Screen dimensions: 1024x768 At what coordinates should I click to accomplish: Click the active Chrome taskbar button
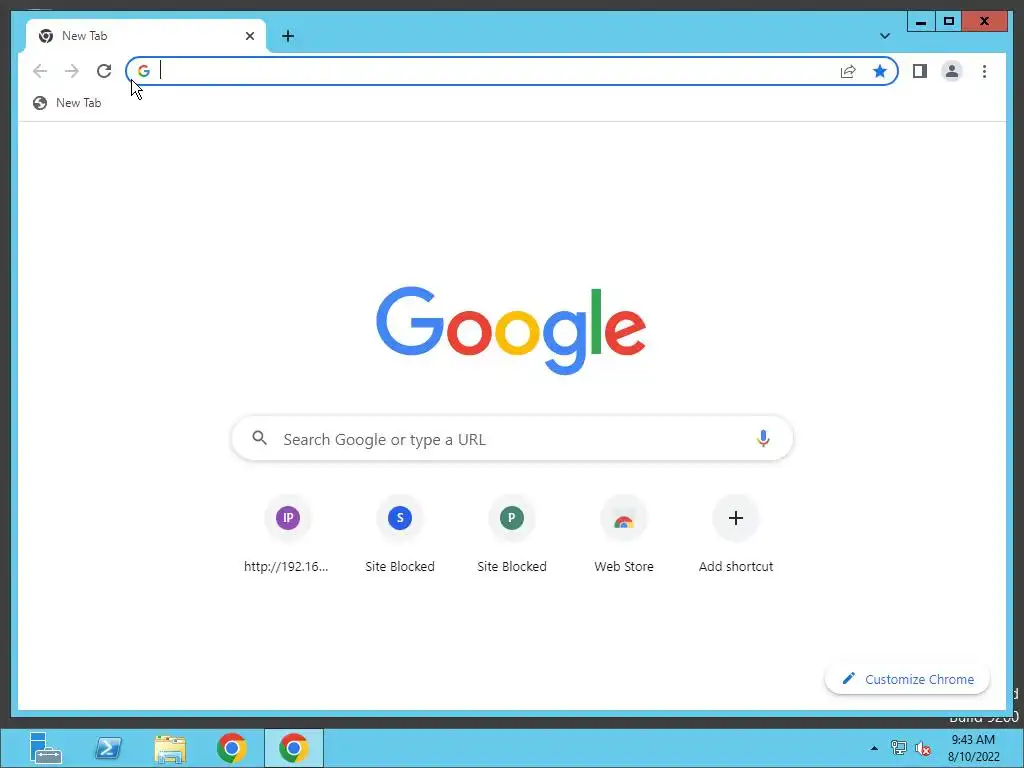coord(293,748)
